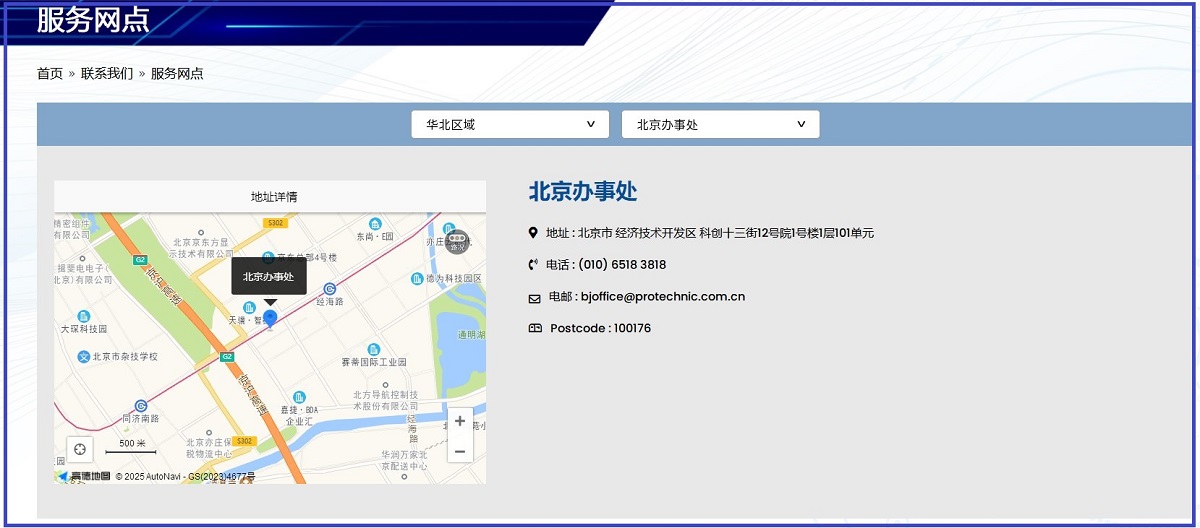Click the 北京市杂技学校 school icon
Image resolution: width=1200 pixels, height=528 pixels.
84,356
